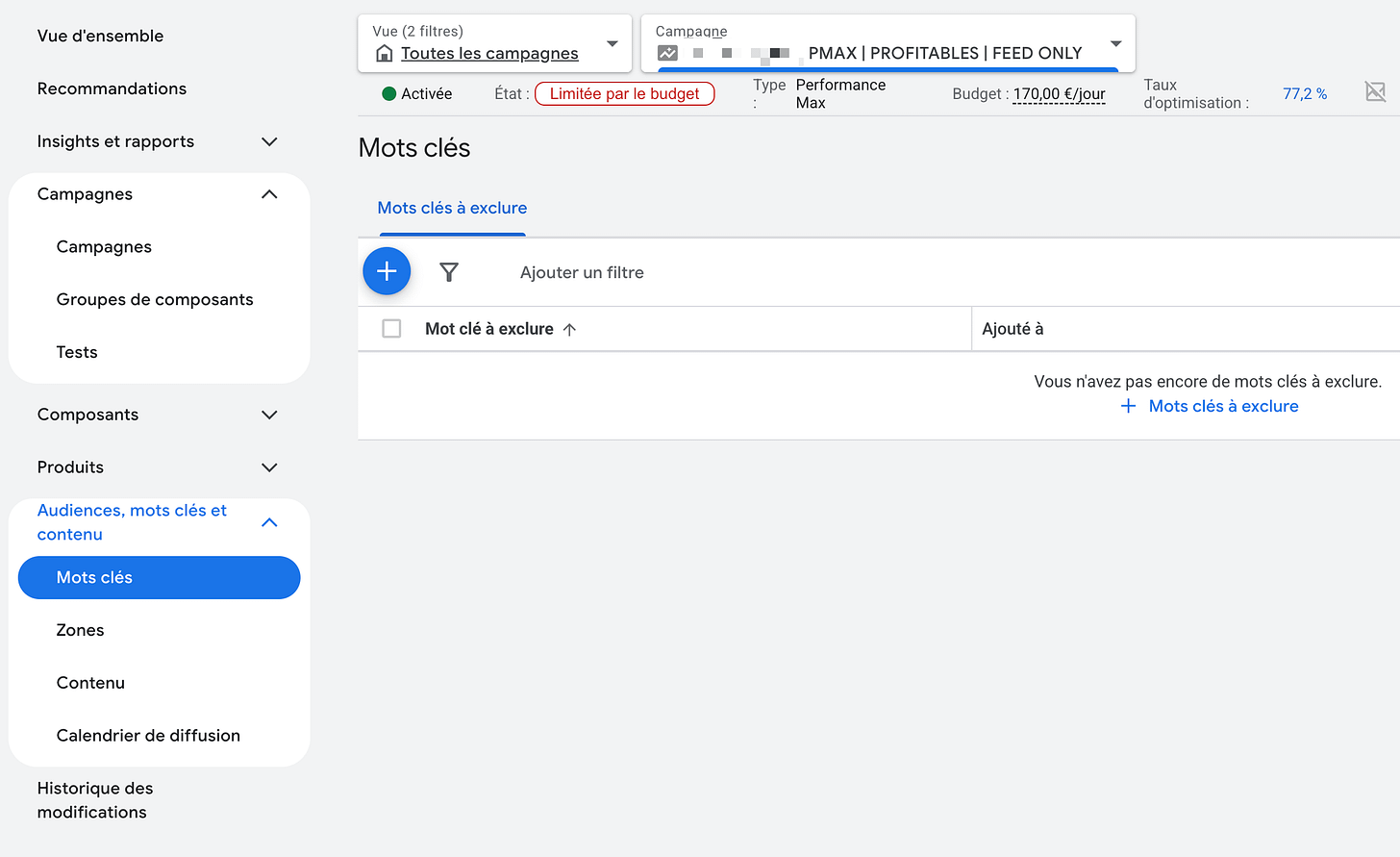Open Tests in sidebar
This screenshot has width=1400, height=857.
pos(77,352)
